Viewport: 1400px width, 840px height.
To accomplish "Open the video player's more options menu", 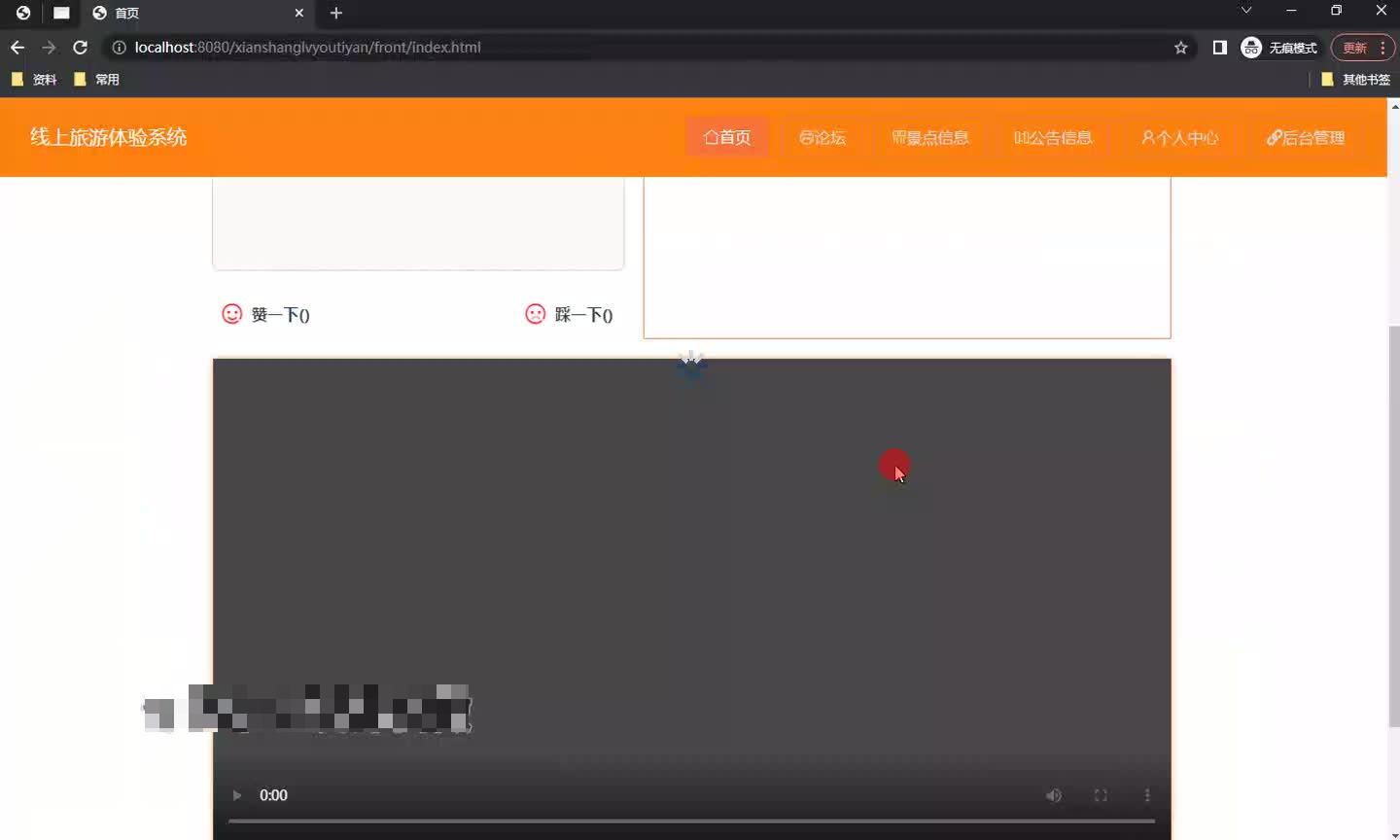I will point(1147,795).
